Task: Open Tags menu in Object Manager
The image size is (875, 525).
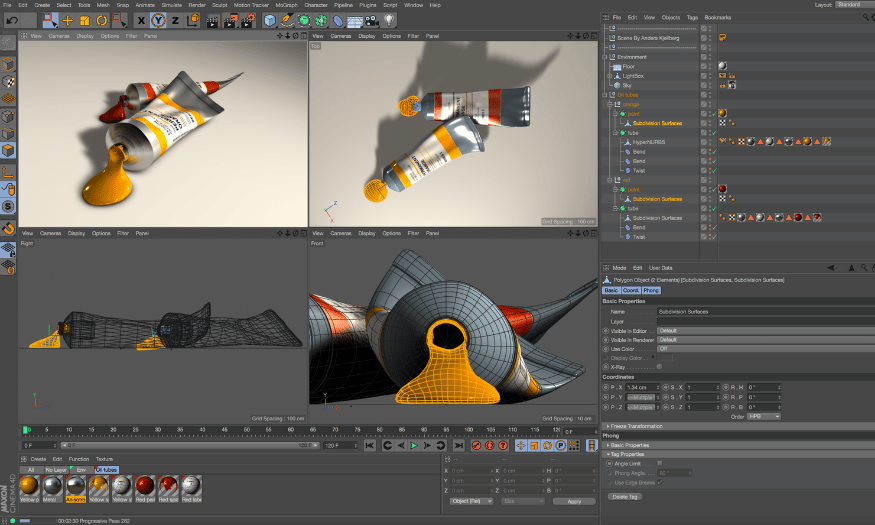Action: tap(692, 17)
